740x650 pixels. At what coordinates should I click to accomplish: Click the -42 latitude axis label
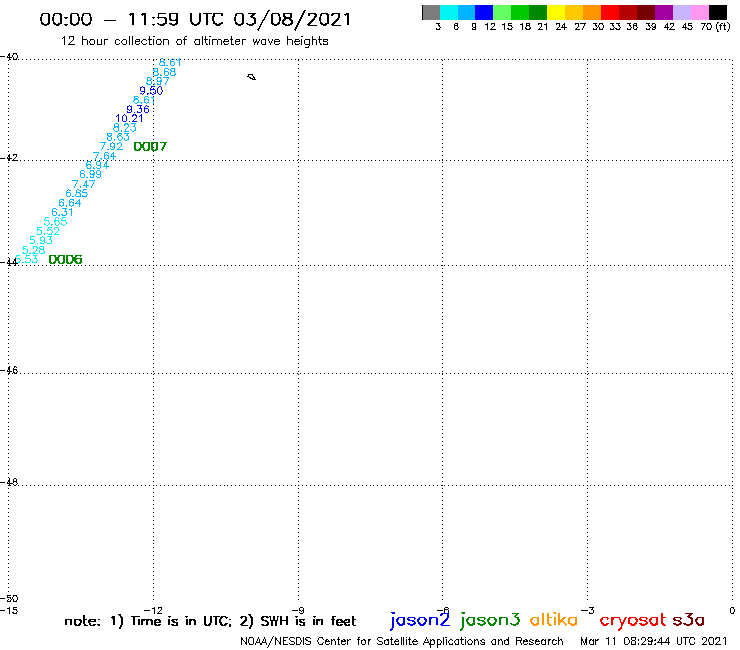pos(9,158)
